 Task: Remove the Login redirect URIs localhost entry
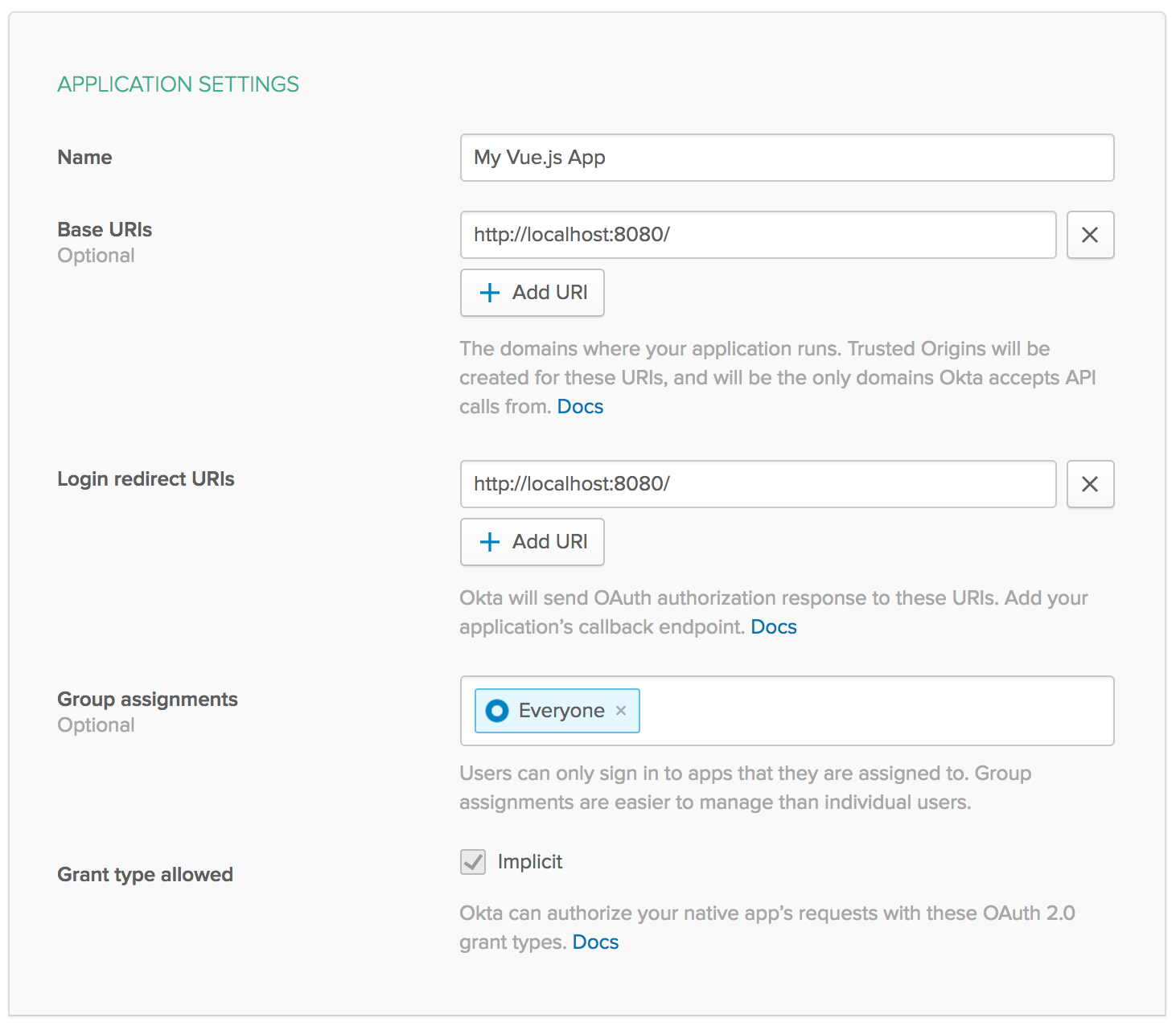coord(1090,484)
